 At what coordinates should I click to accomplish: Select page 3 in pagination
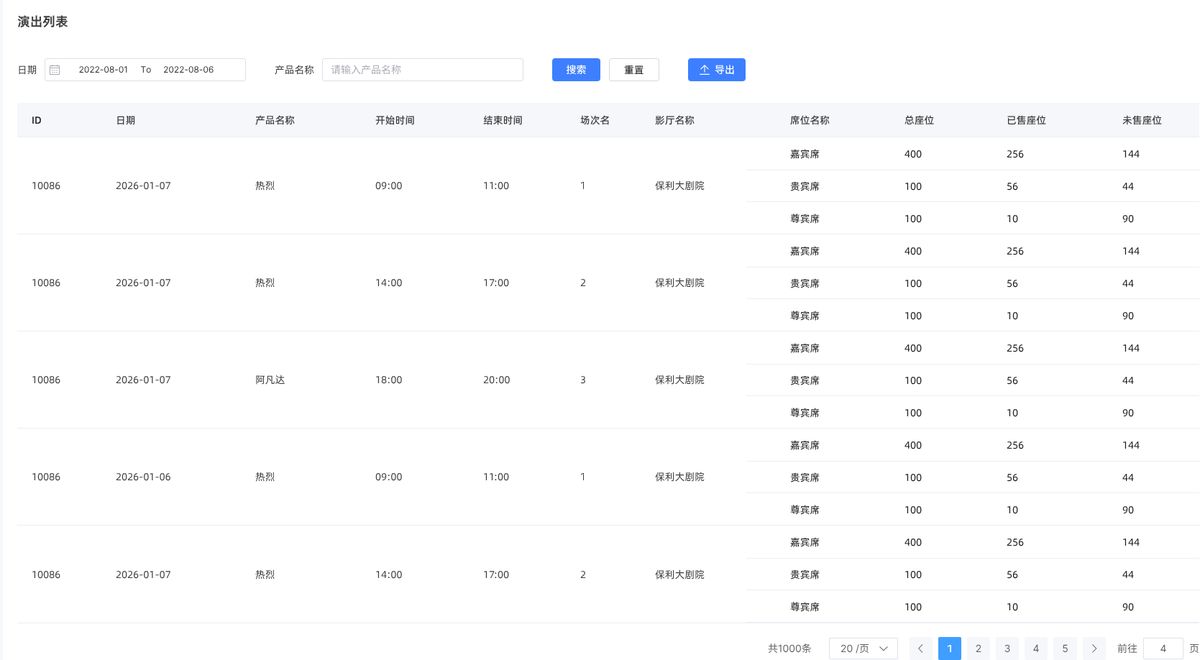pos(1007,649)
